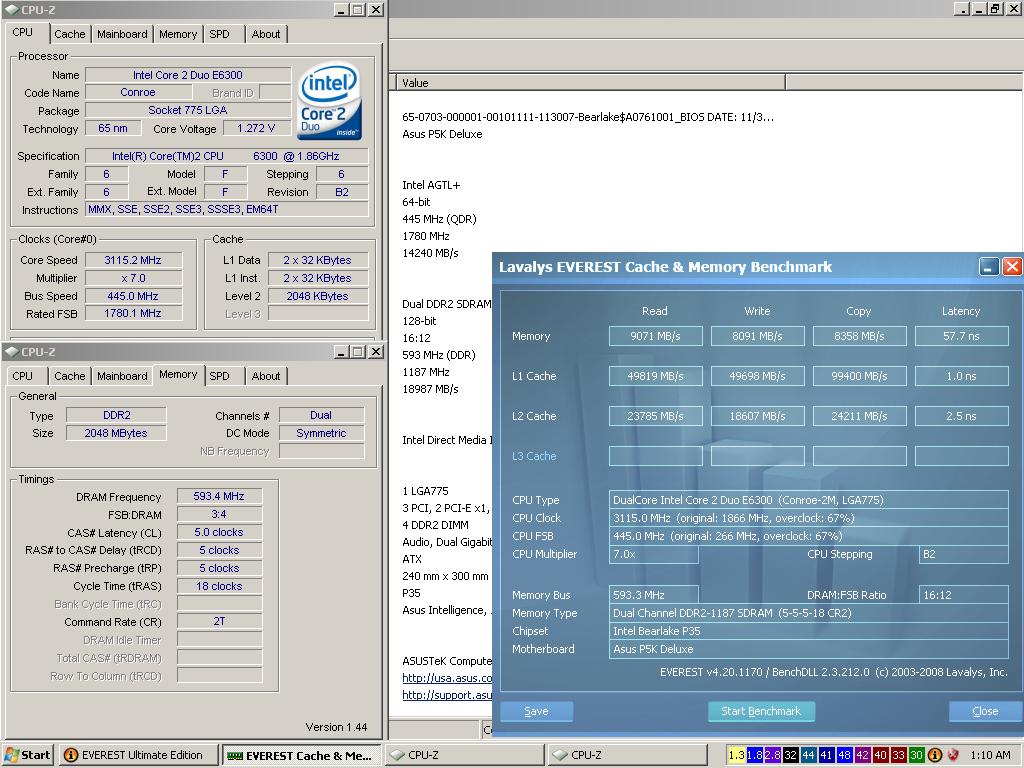This screenshot has height=768, width=1024.
Task: Switch to EVEREST Cache & Memory taskbar item
Action: 302,755
